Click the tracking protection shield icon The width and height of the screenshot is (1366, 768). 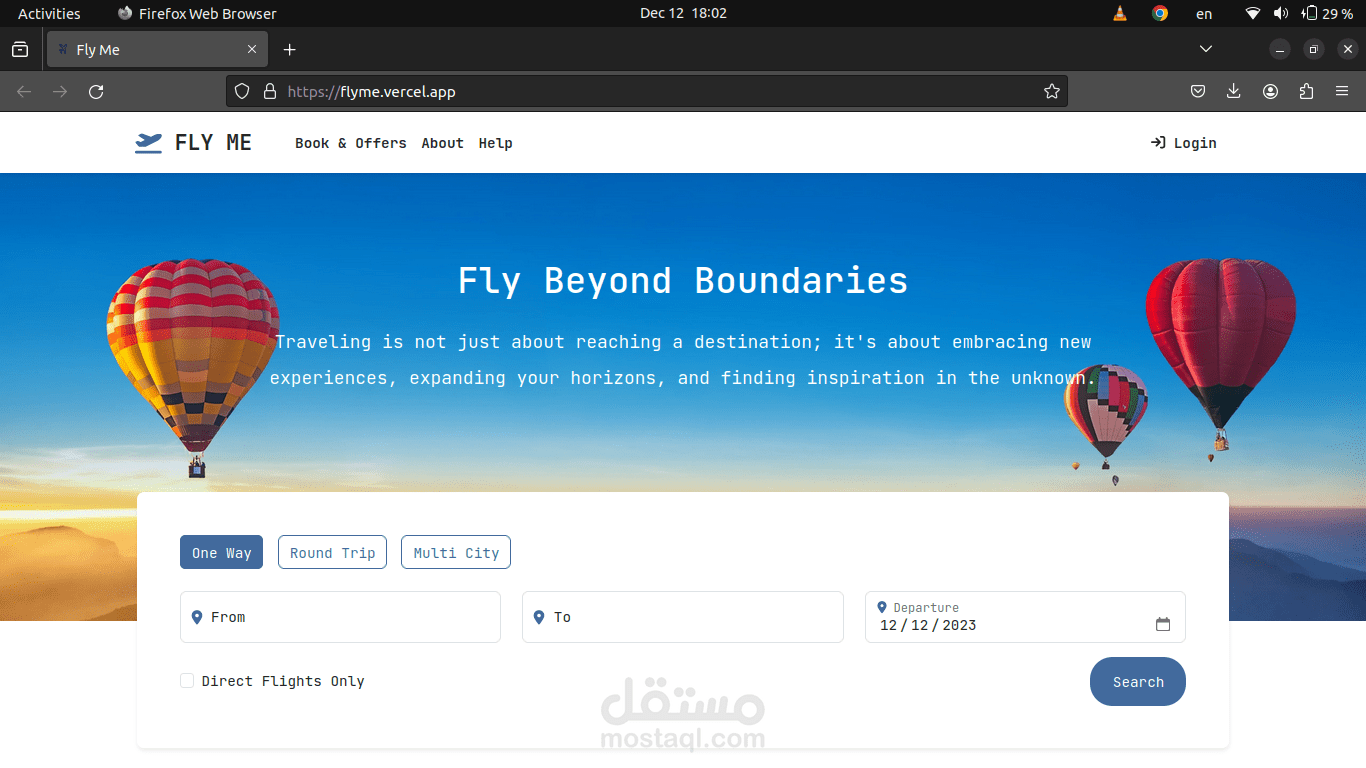click(x=241, y=91)
